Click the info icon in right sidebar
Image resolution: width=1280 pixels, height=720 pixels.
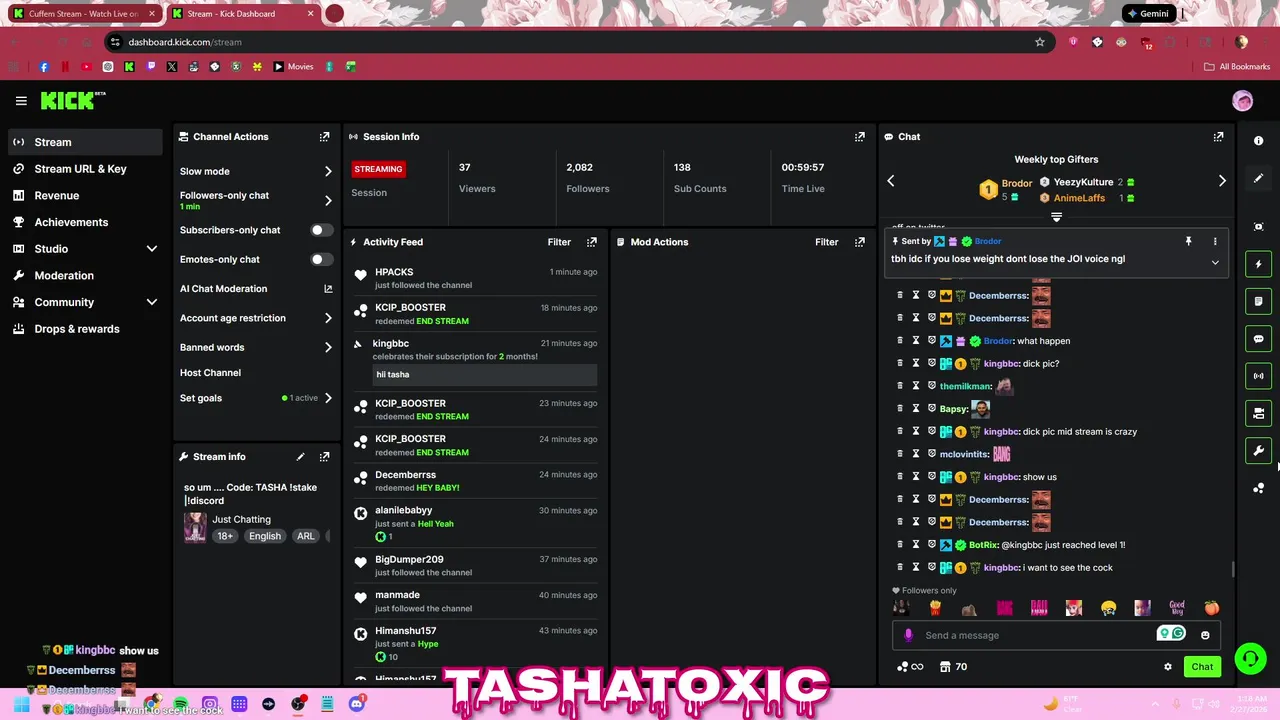point(1259,141)
